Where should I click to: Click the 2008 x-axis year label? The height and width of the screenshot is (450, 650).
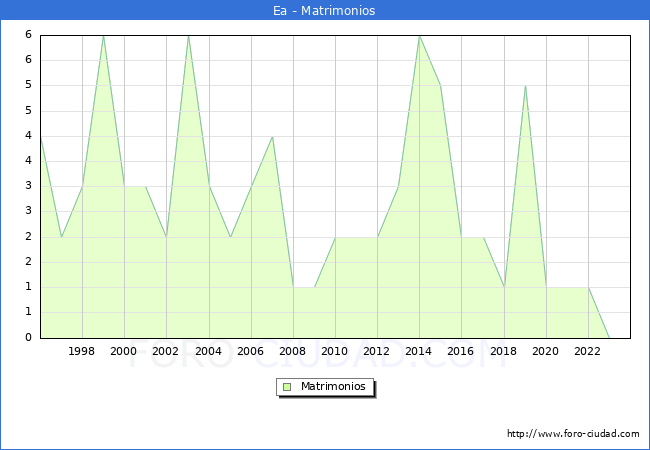click(x=293, y=351)
